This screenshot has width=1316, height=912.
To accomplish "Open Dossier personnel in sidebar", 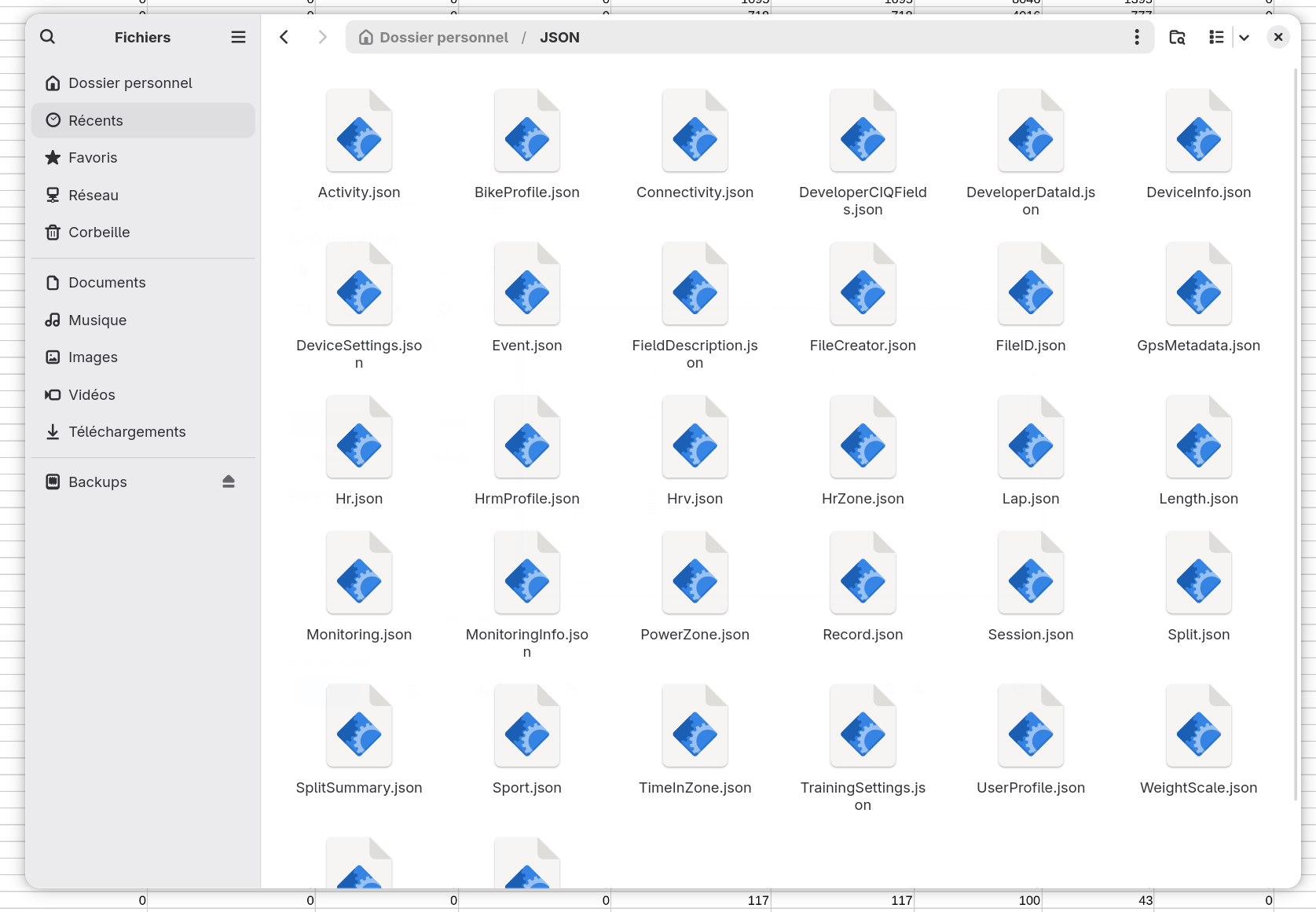I will [143, 83].
